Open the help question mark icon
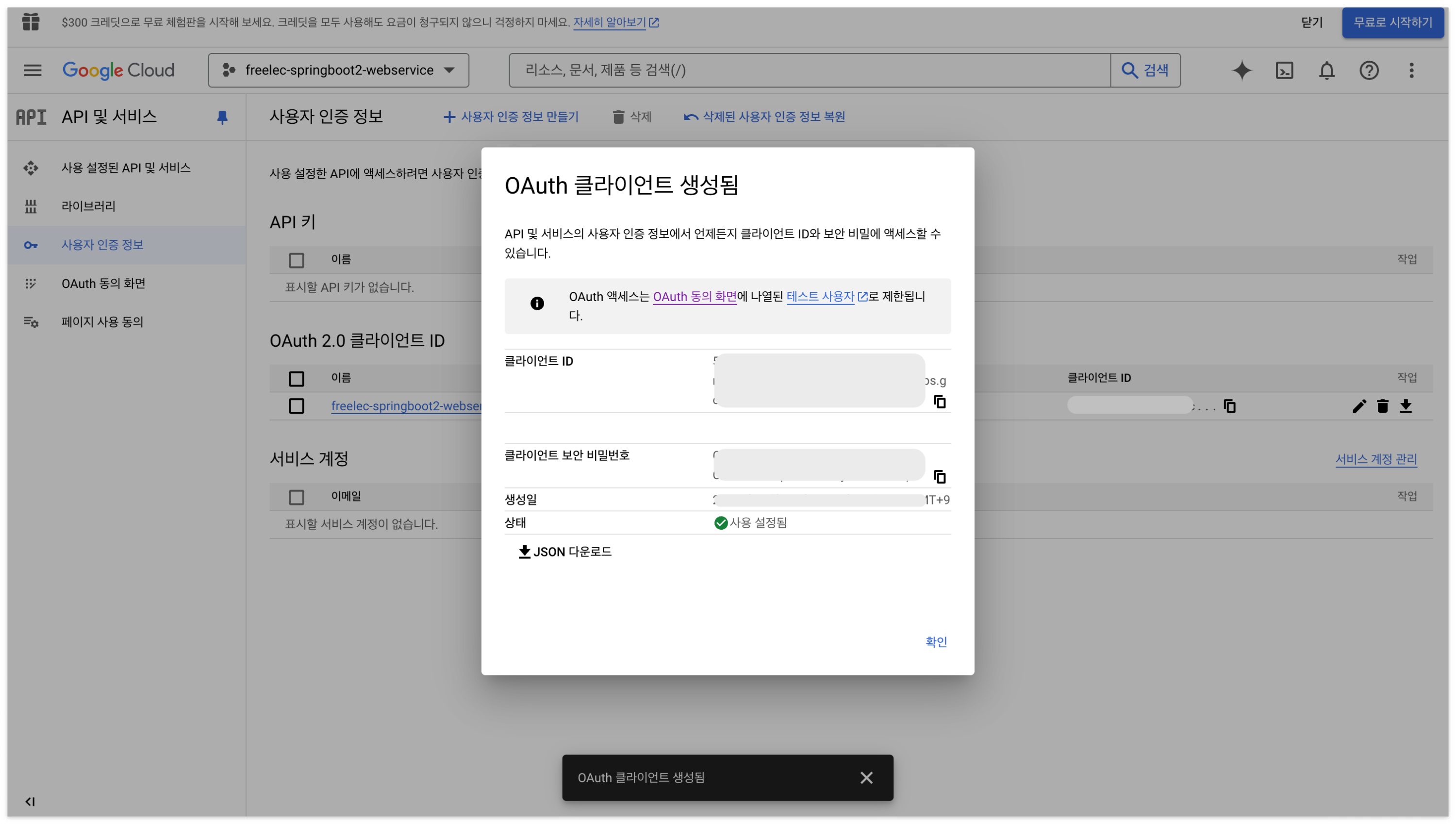Screen dimensions: 1456x824 point(1369,70)
